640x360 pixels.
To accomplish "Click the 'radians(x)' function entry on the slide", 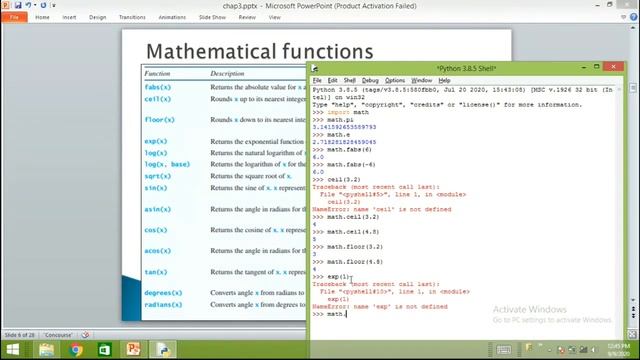I will click(163, 305).
